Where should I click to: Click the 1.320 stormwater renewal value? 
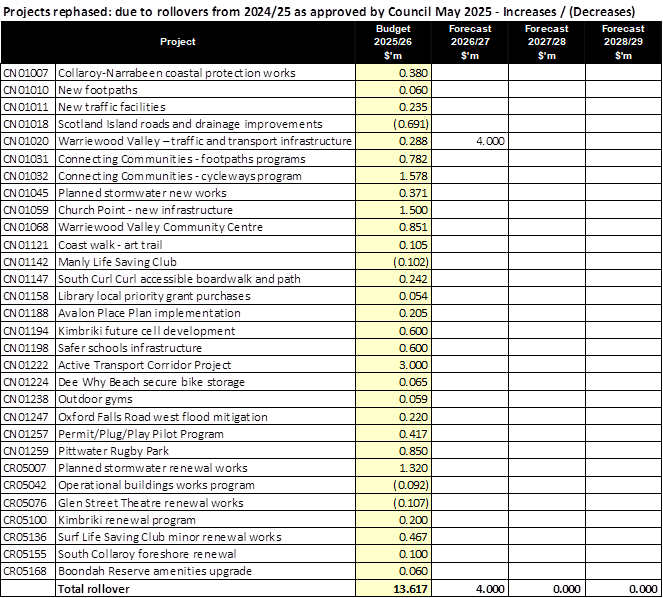click(413, 468)
